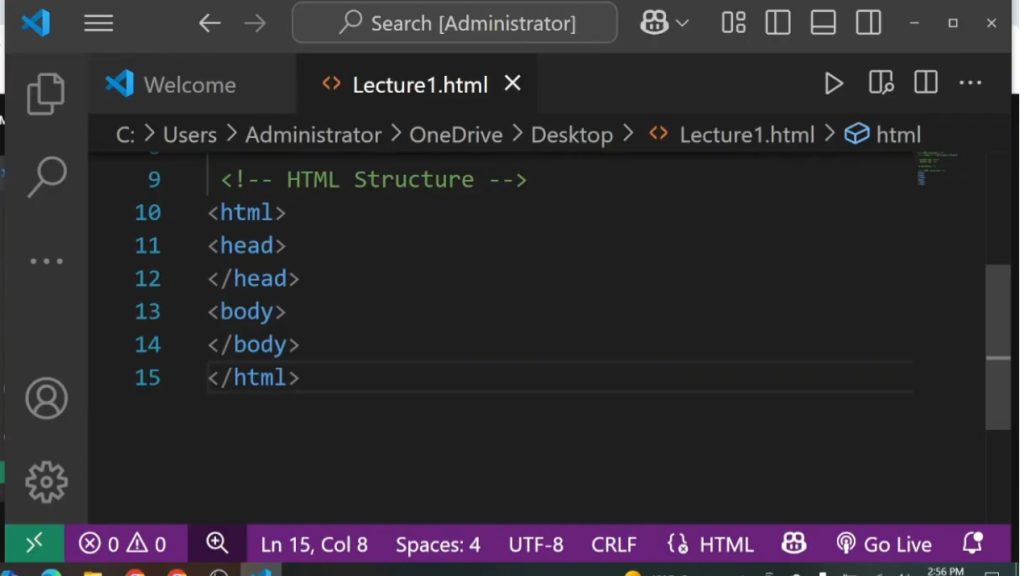1024x576 pixels.
Task: Select the OneDrive breadcrumb
Action: point(456,135)
